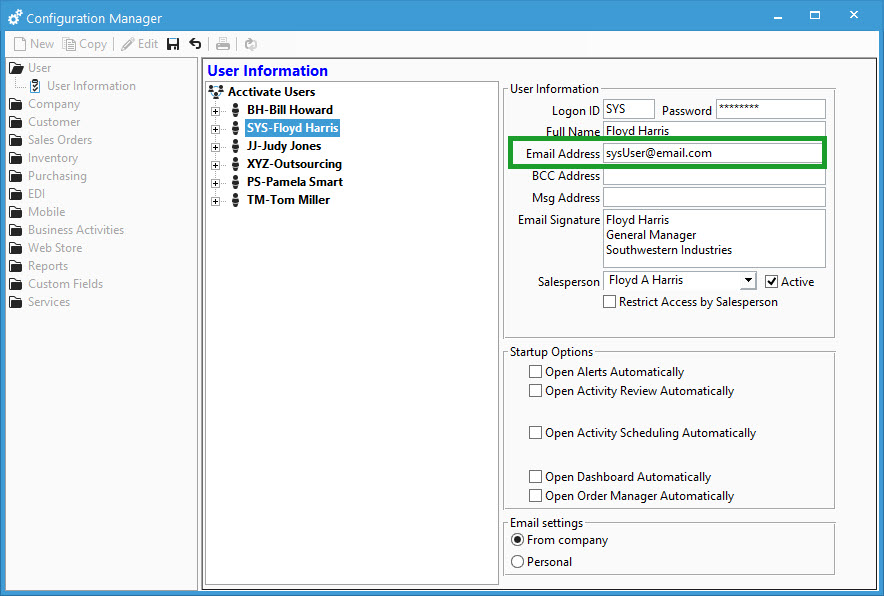
Task: Click the Save icon in the toolbar
Action: pyautogui.click(x=172, y=43)
